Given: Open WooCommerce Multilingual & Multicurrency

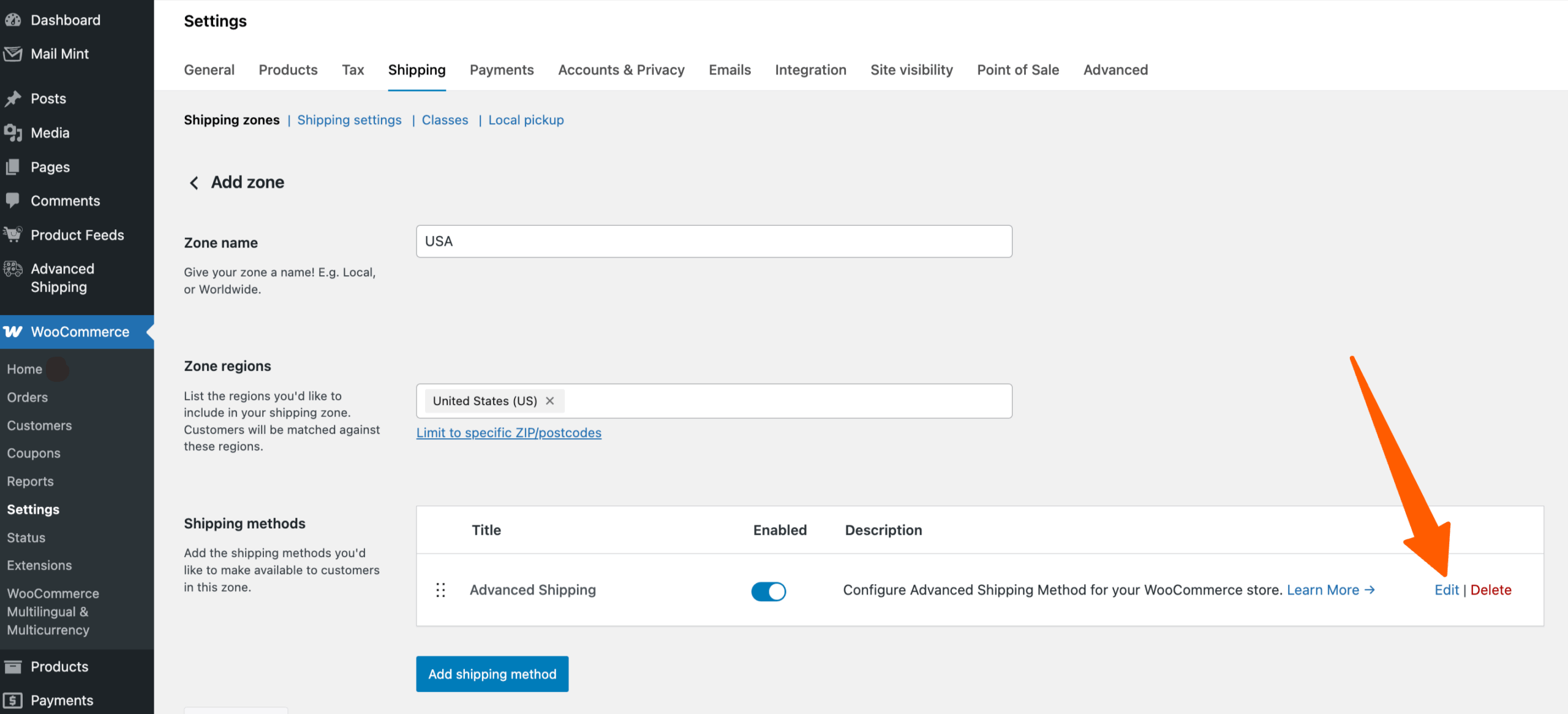Looking at the screenshot, I should click(x=53, y=612).
